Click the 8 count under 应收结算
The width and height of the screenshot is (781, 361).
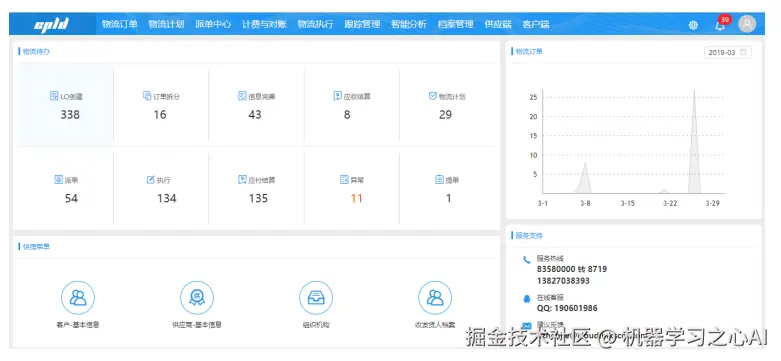[347, 115]
